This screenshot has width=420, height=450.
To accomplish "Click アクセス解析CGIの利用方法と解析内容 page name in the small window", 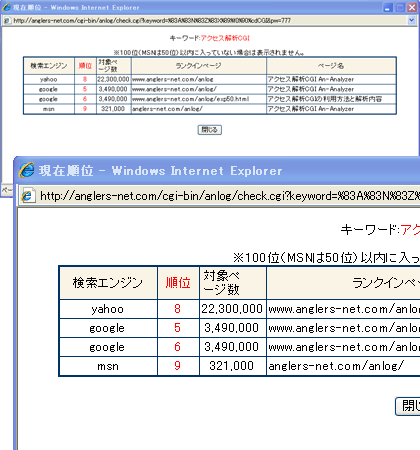I will tap(325, 99).
